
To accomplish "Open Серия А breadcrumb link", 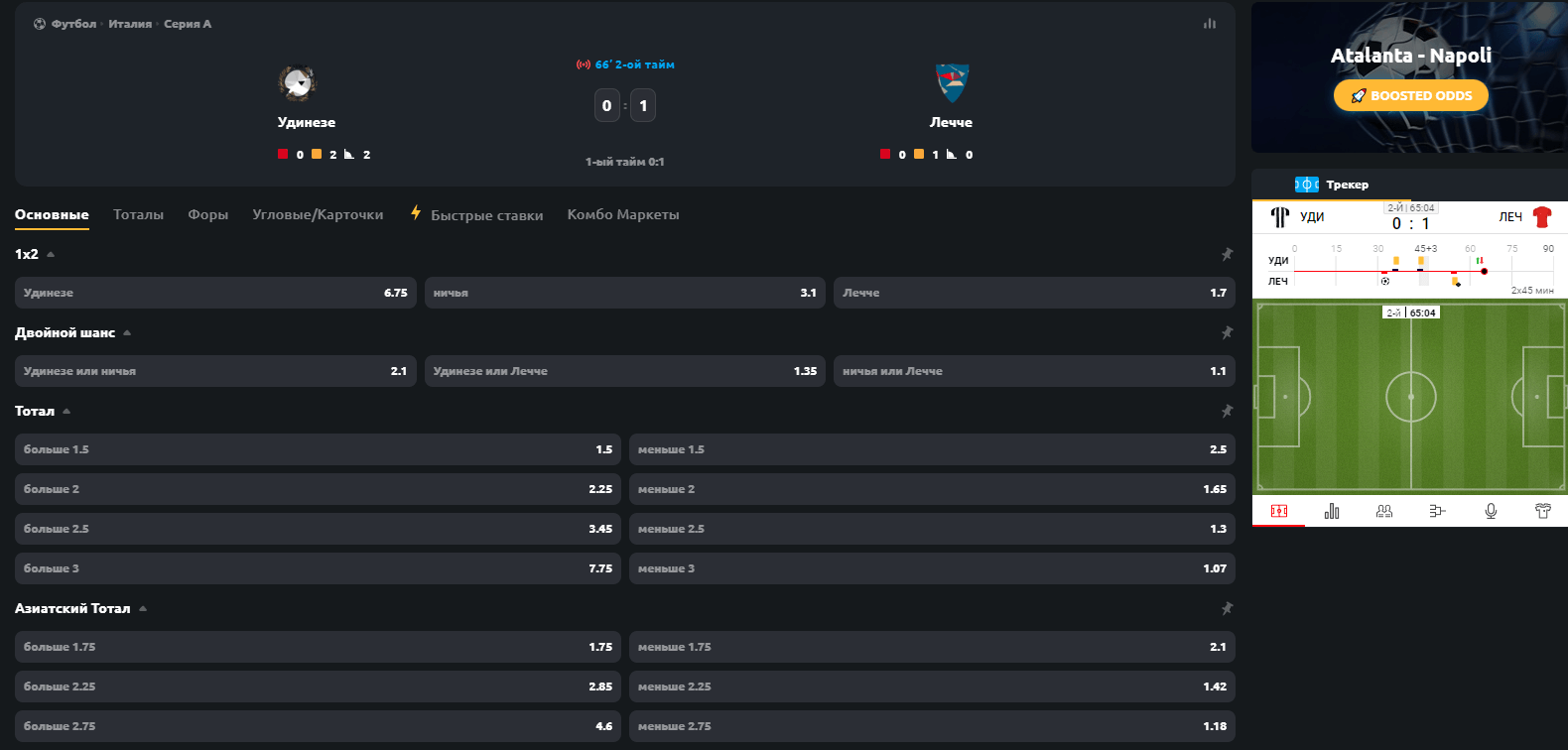I will click(x=188, y=24).
